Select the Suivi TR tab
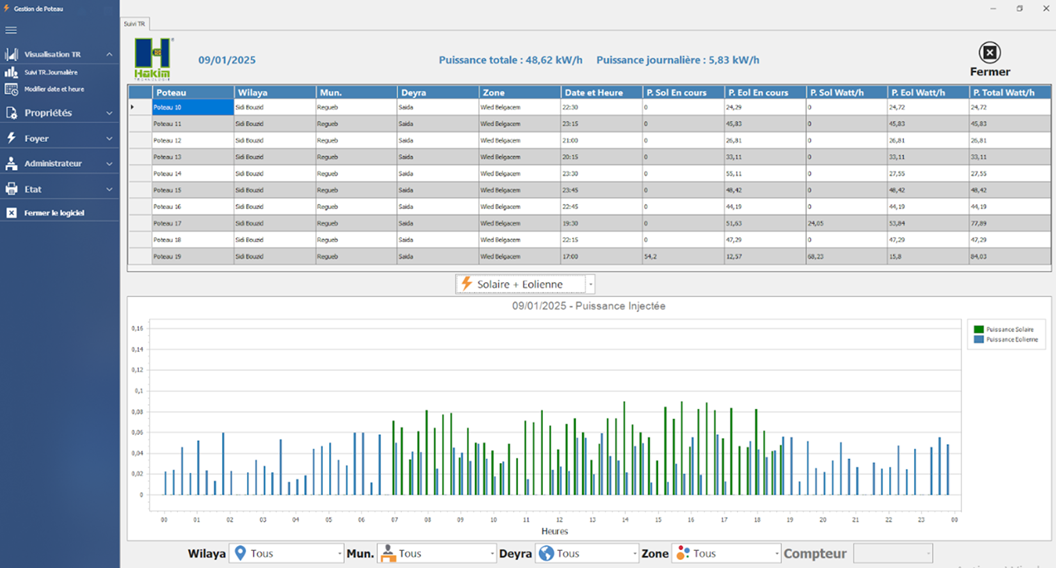Image resolution: width=1056 pixels, height=568 pixels. [134, 22]
